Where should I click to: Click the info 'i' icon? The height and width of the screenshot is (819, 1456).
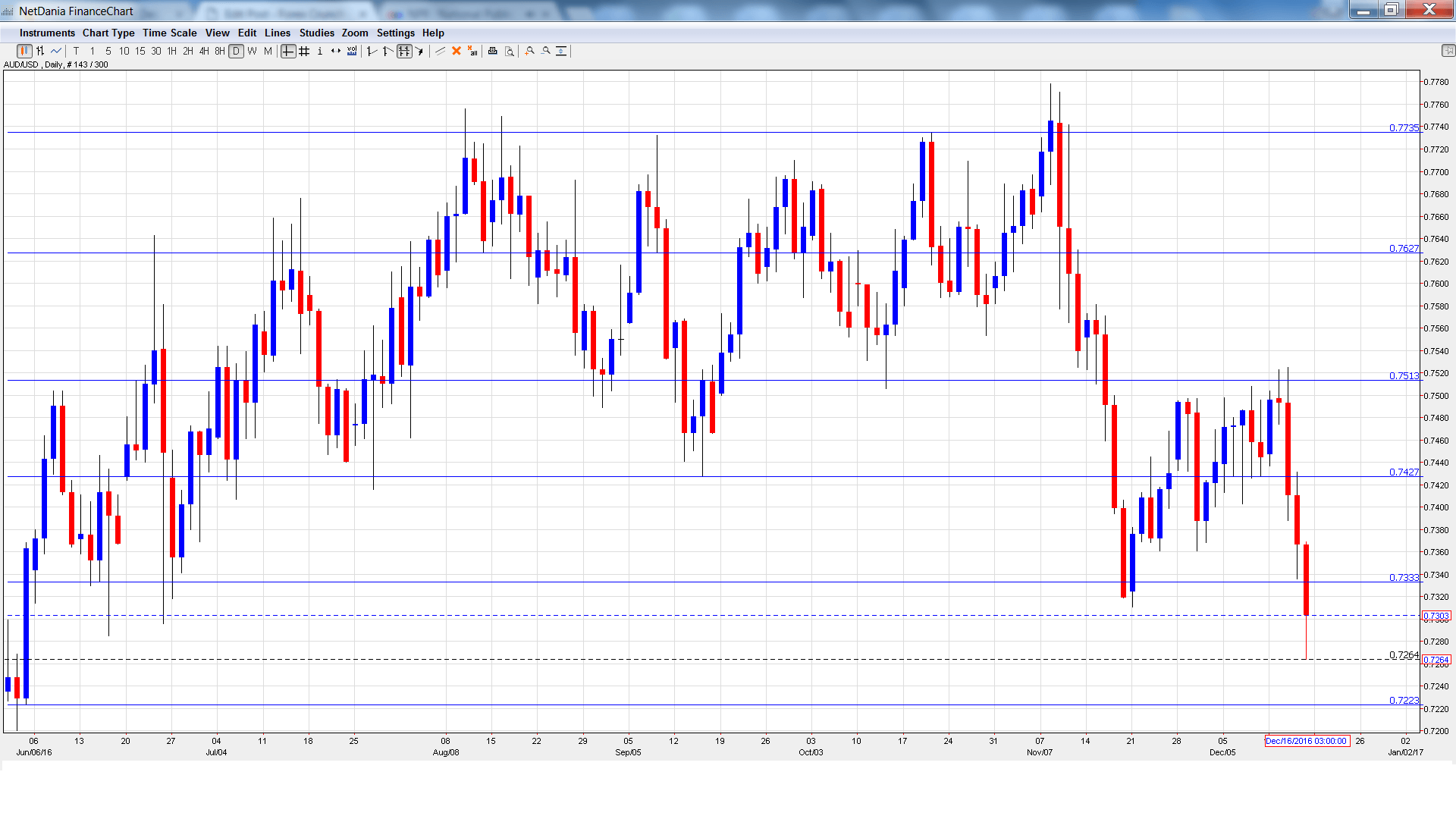tap(320, 51)
